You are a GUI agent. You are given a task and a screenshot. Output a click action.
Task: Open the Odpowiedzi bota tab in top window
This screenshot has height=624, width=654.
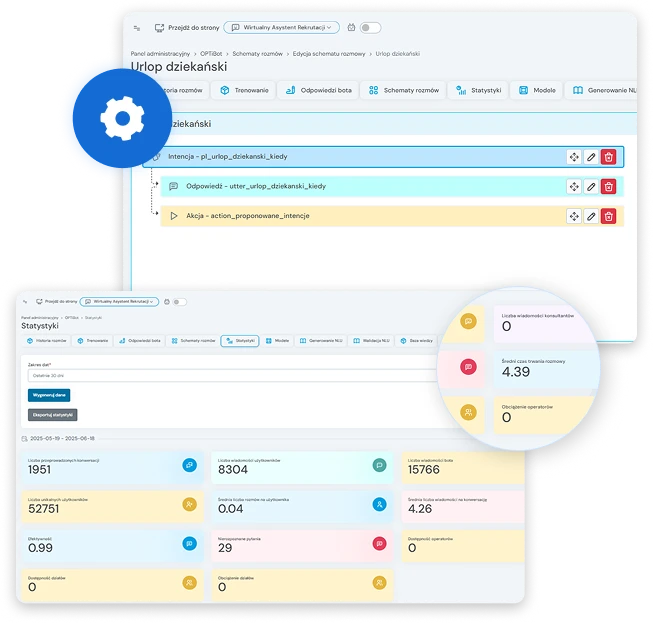pos(318,90)
